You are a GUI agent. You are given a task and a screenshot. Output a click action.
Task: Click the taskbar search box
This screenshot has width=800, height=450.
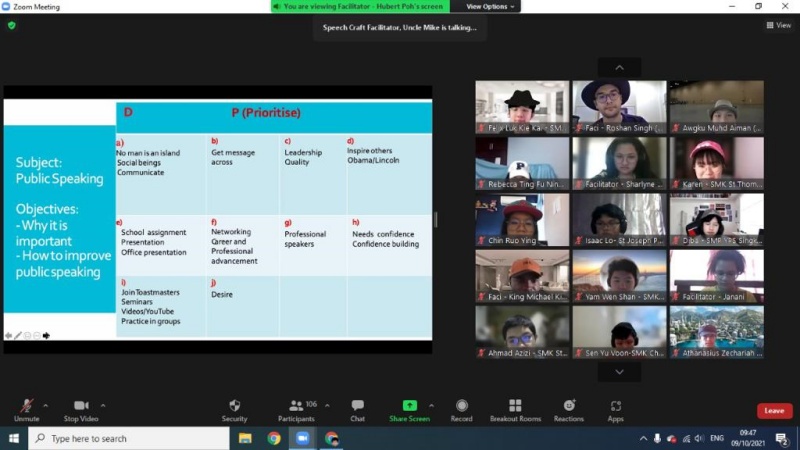[129, 438]
